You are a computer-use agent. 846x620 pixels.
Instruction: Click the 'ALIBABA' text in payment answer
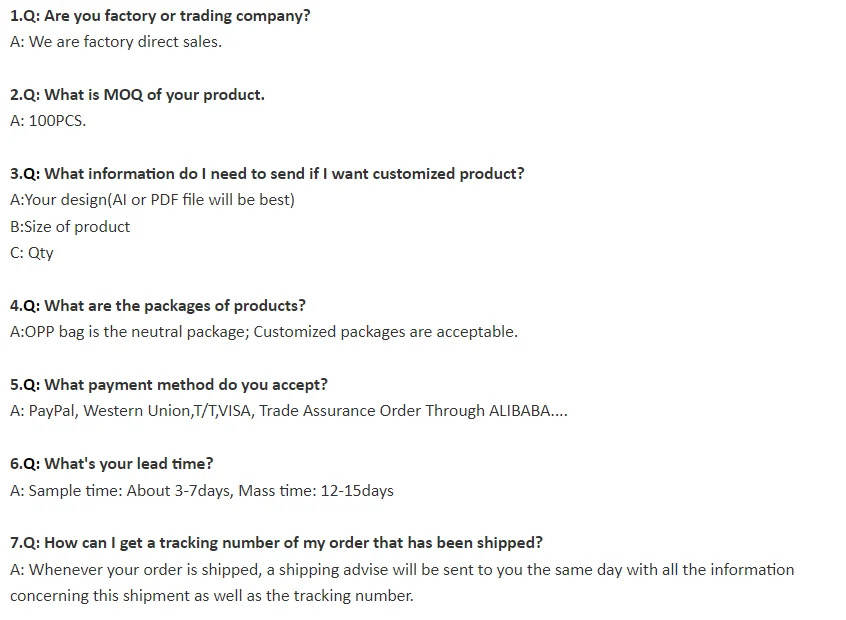pyautogui.click(x=520, y=411)
